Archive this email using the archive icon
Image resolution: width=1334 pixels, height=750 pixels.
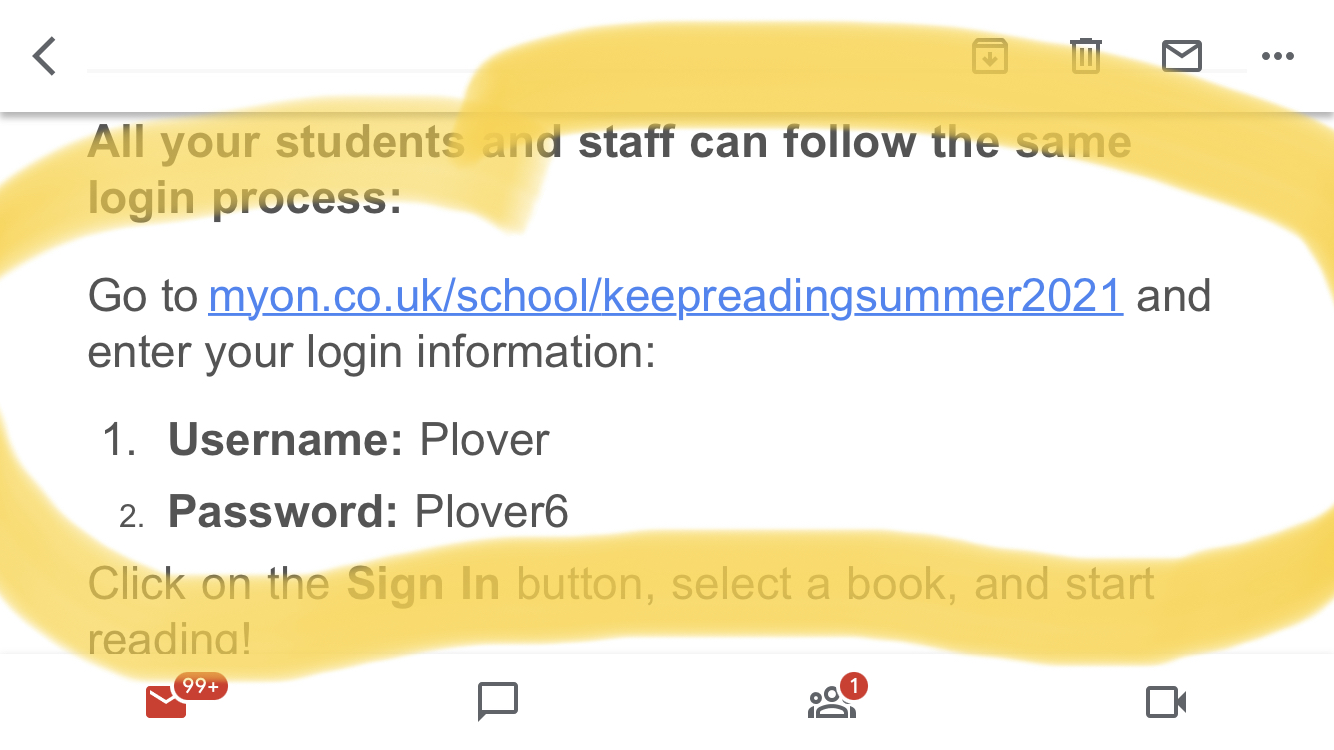point(989,57)
